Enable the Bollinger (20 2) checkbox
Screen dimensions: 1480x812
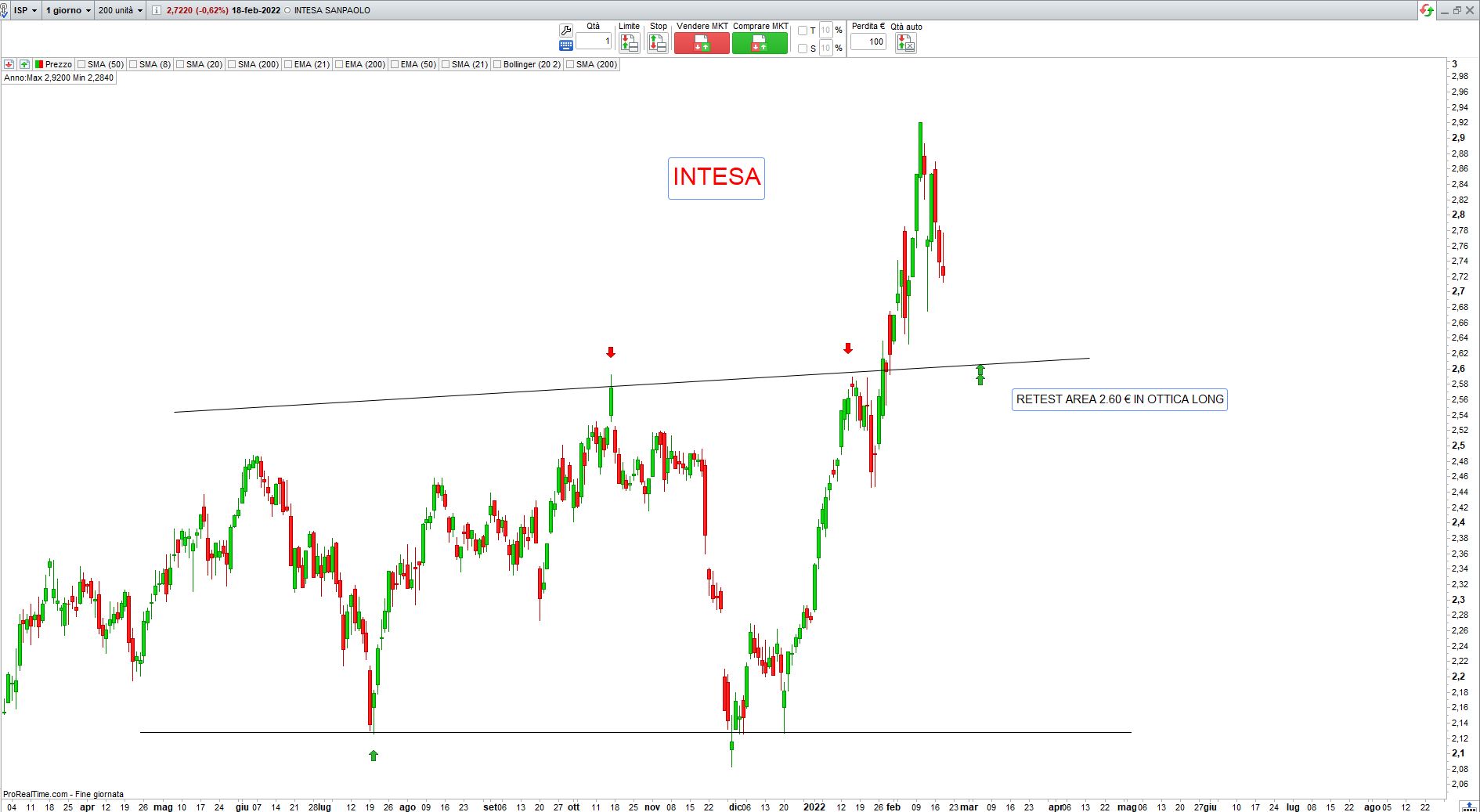coord(497,64)
